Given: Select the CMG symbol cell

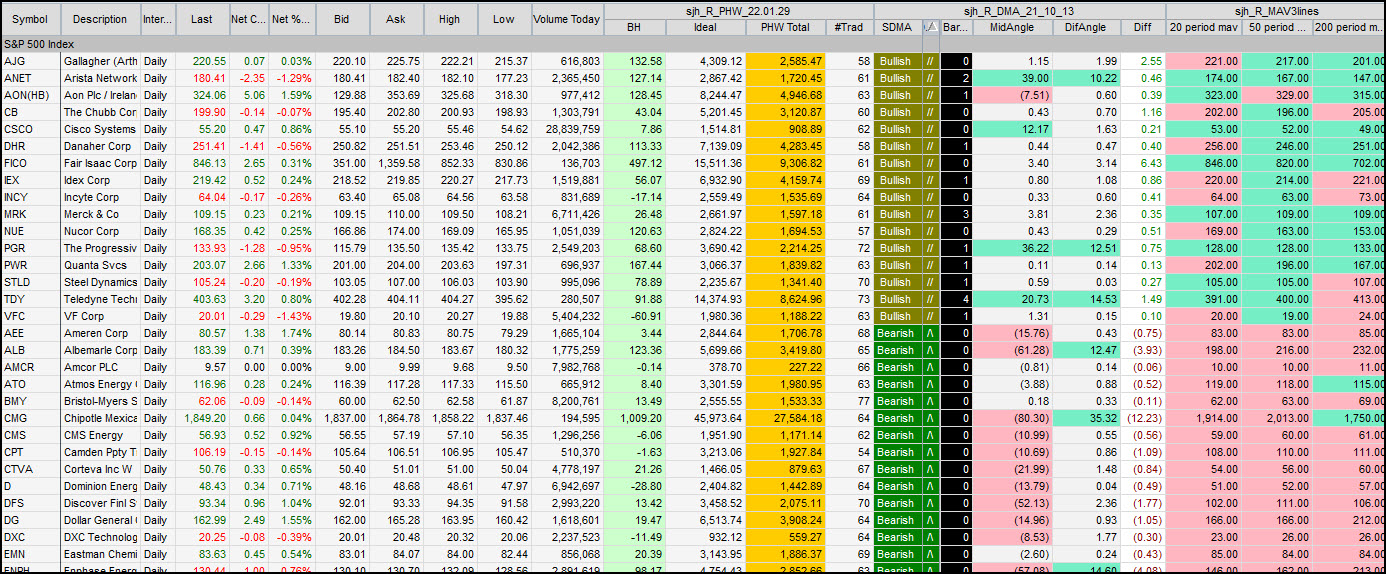Looking at the screenshot, I should point(30,418).
